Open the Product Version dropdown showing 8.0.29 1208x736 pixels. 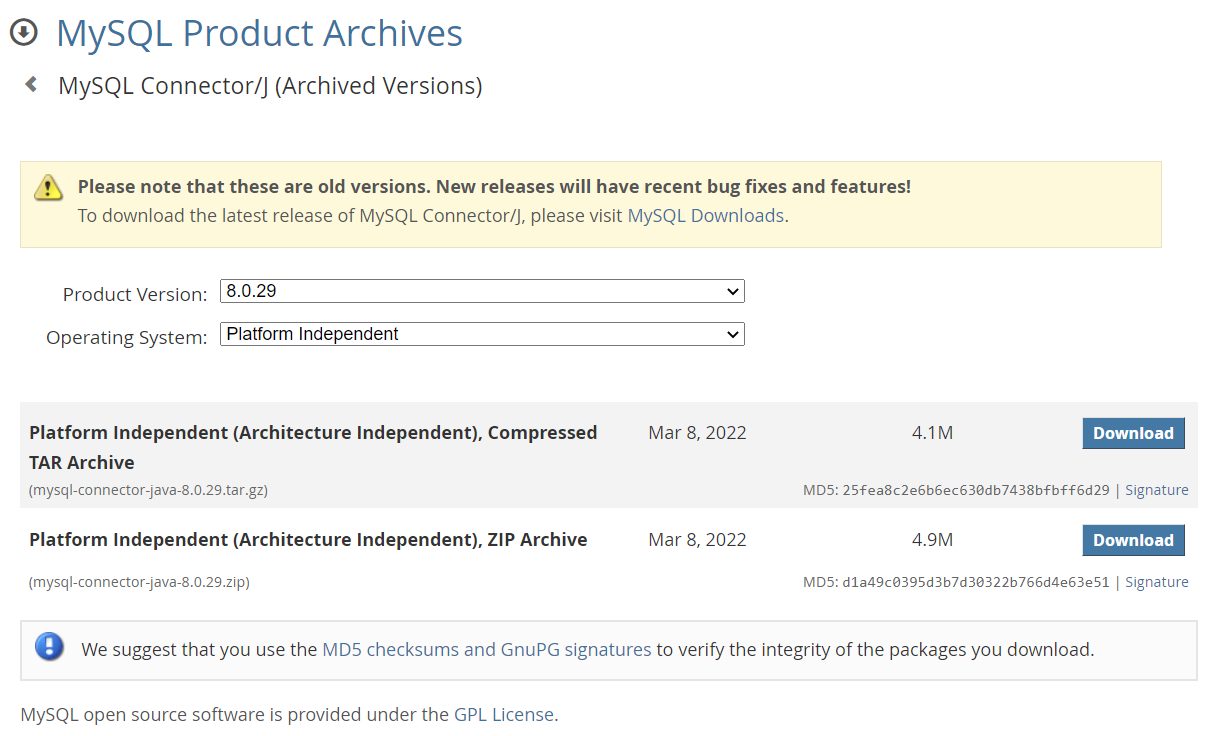(x=482, y=291)
